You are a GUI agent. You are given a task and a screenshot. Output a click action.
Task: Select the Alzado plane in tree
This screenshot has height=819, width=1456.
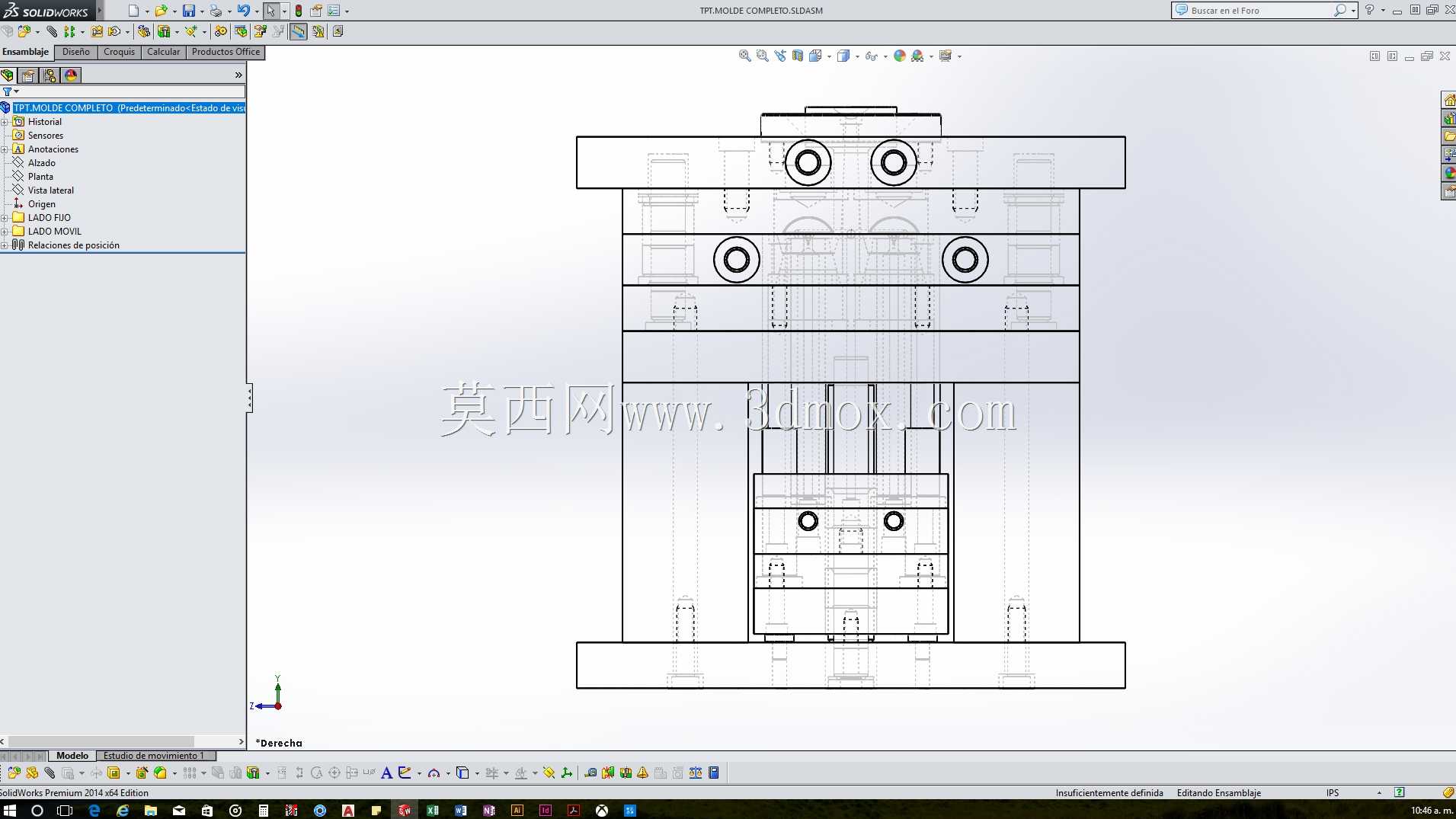coord(42,163)
